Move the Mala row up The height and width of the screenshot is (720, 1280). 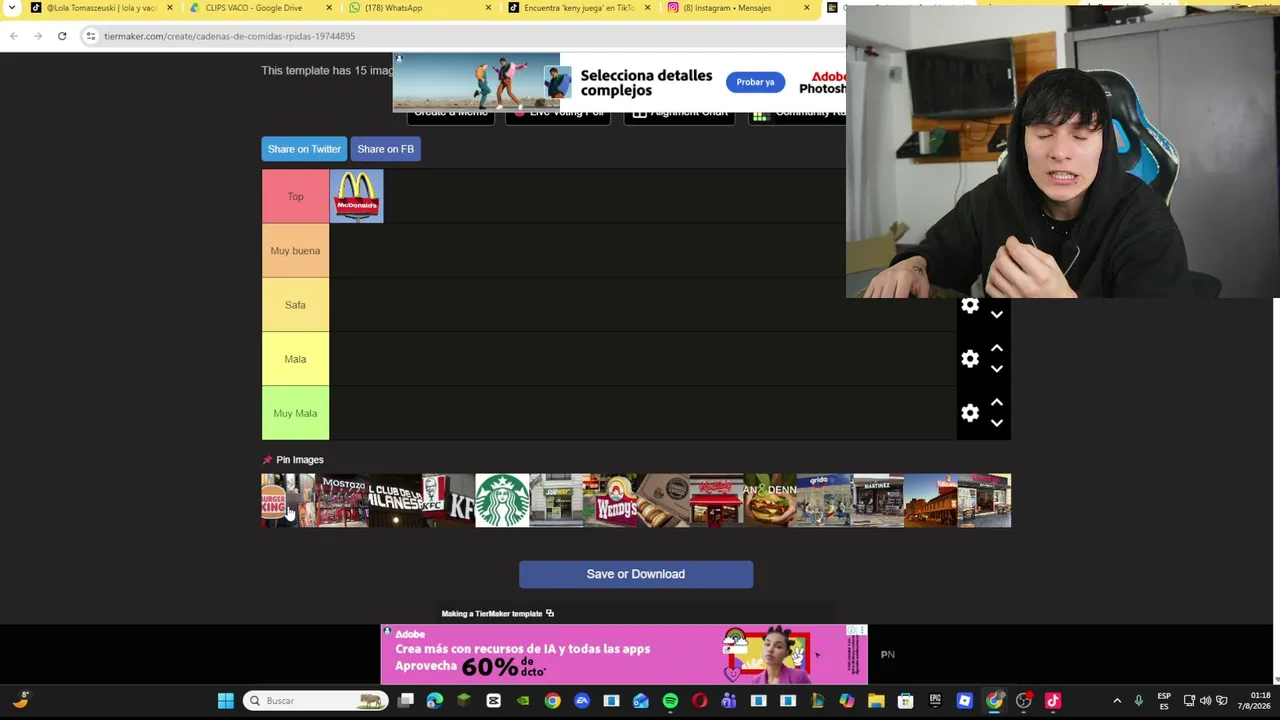tap(997, 348)
